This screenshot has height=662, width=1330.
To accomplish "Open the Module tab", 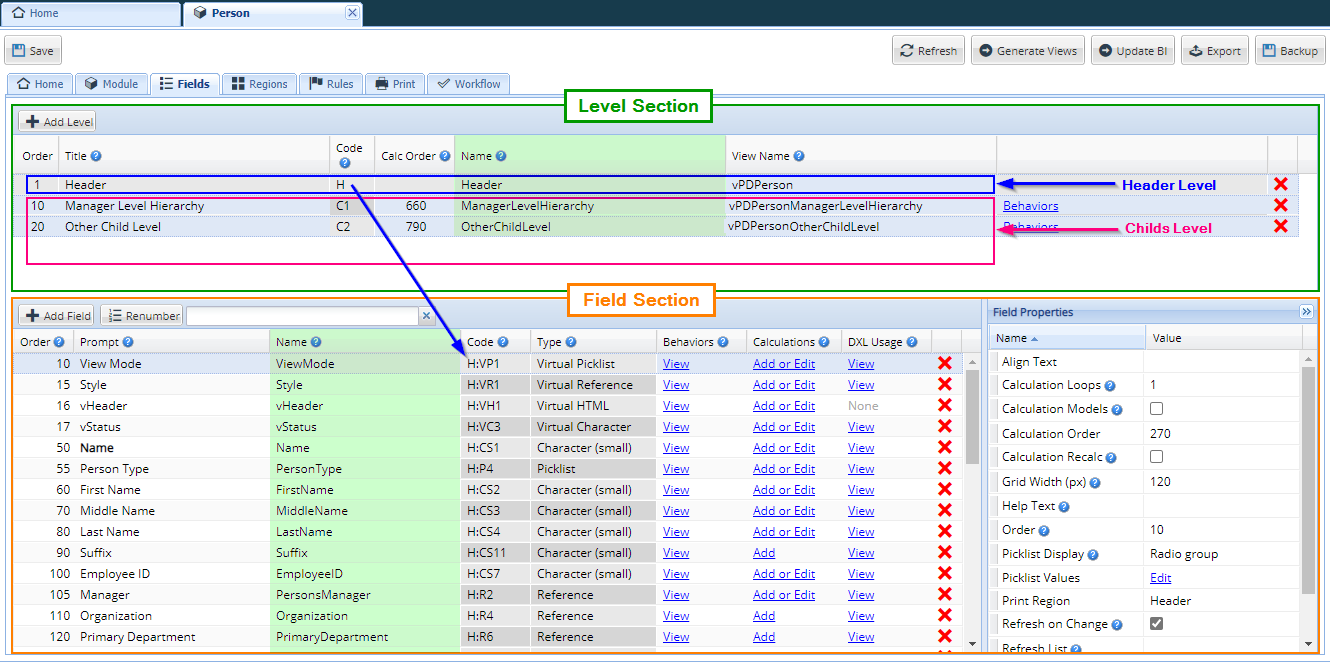I will [111, 84].
